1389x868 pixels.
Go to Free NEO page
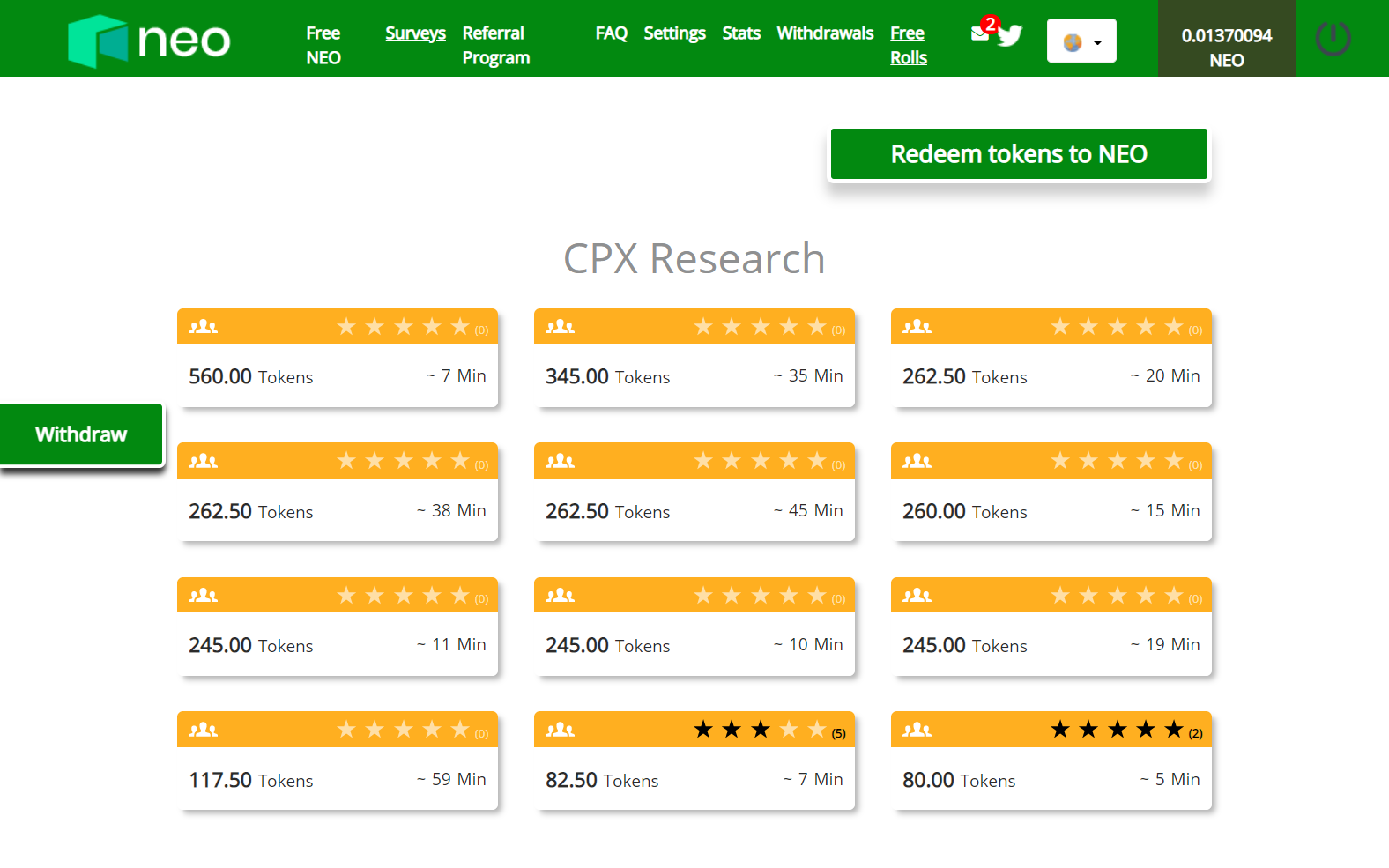point(323,45)
